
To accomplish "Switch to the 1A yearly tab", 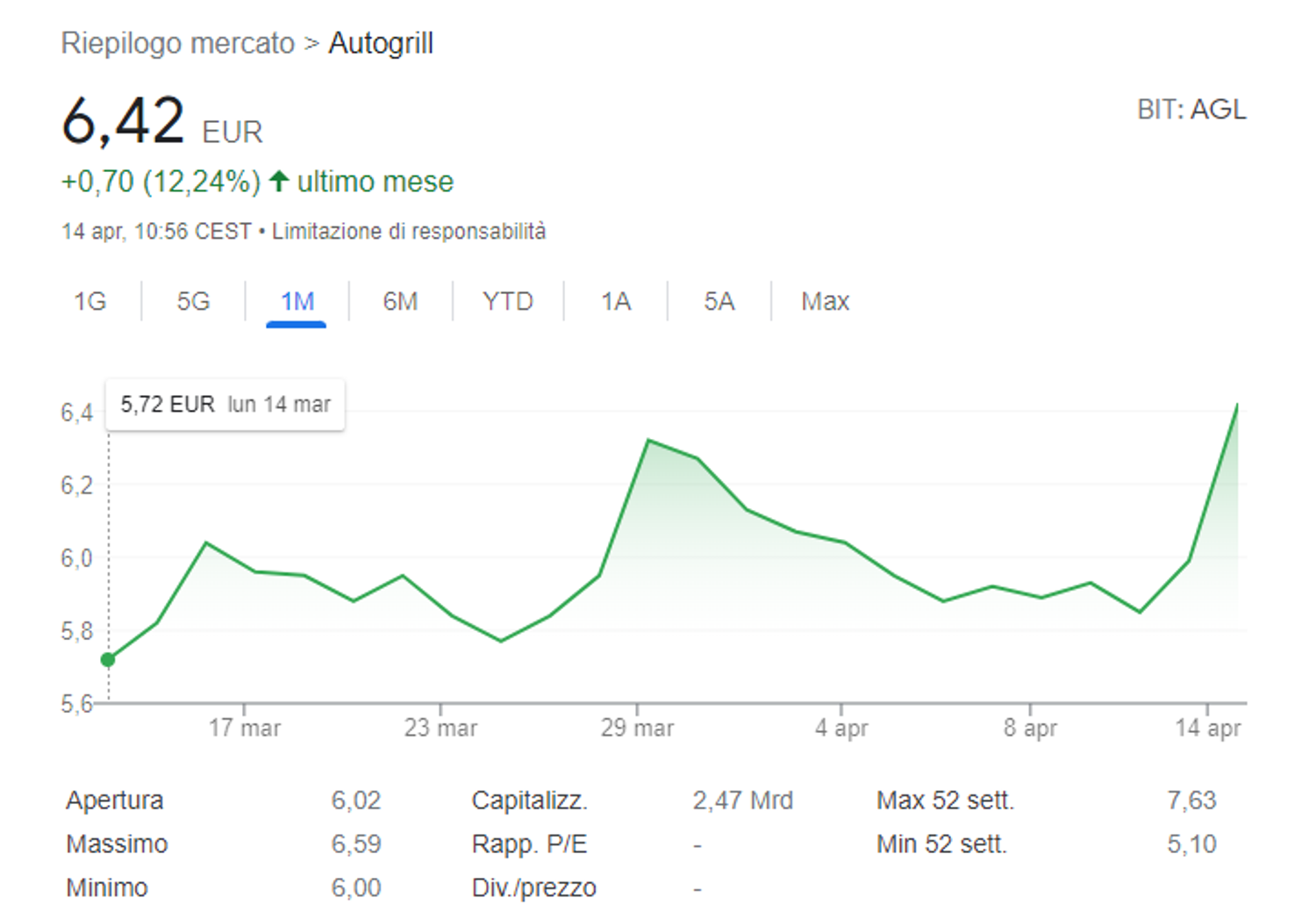I will 616,301.
